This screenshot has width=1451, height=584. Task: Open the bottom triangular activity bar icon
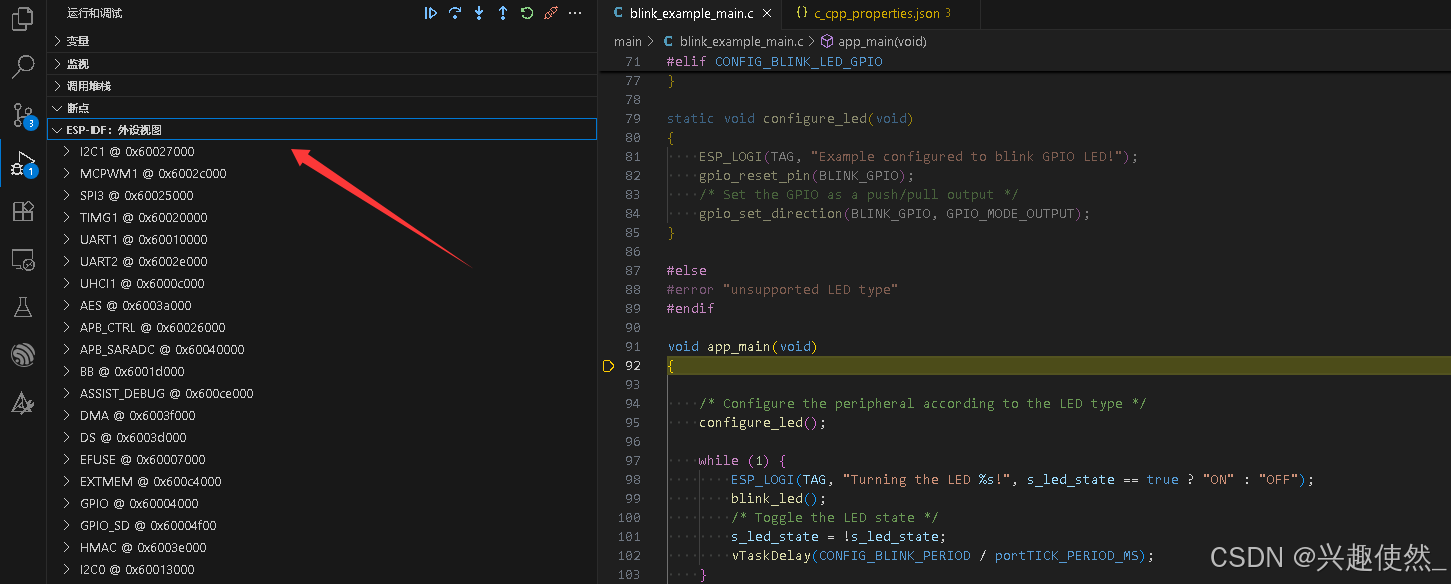point(22,404)
